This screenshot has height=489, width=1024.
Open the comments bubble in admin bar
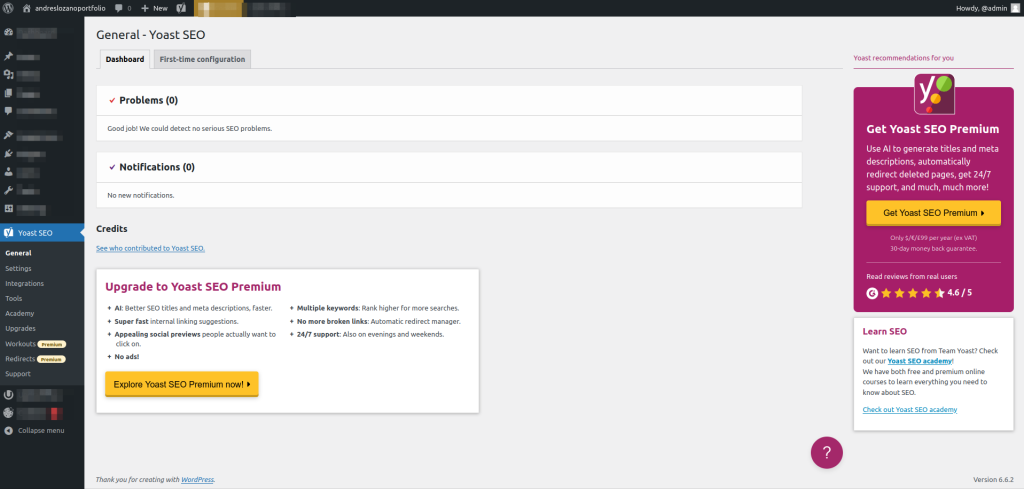click(123, 8)
